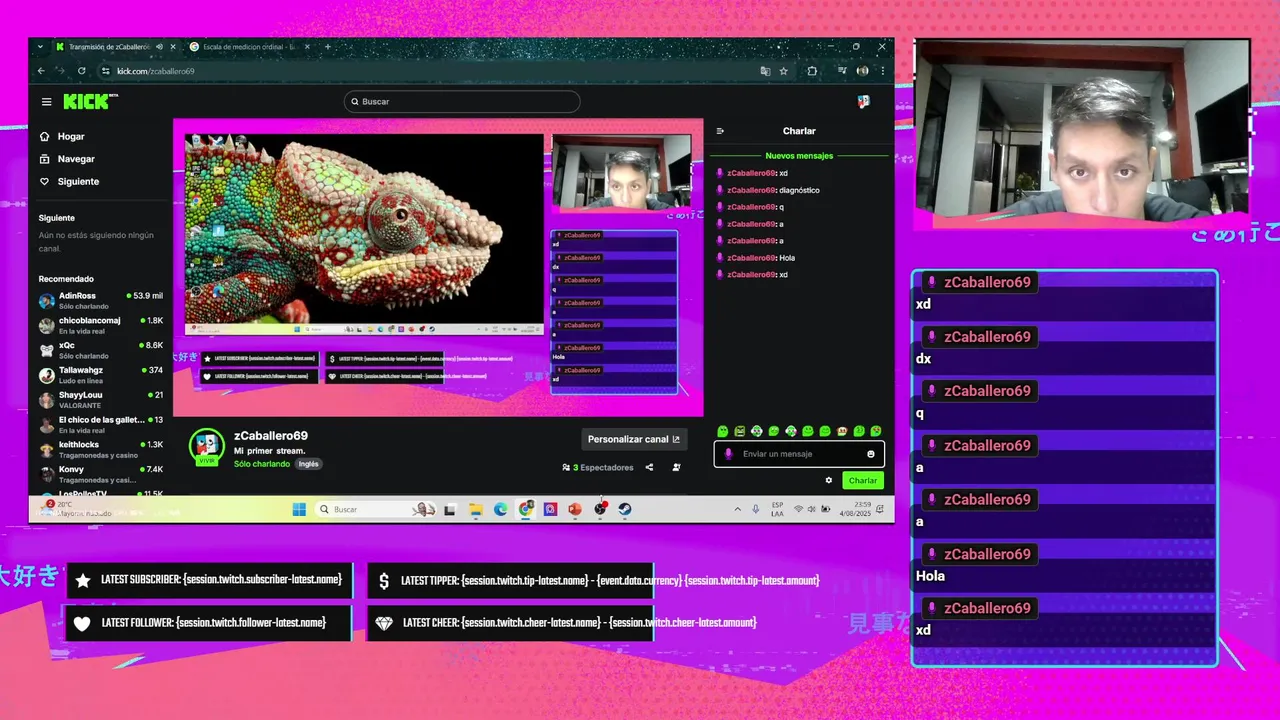Click the stream video player
The image size is (1280, 720).
tap(438, 267)
